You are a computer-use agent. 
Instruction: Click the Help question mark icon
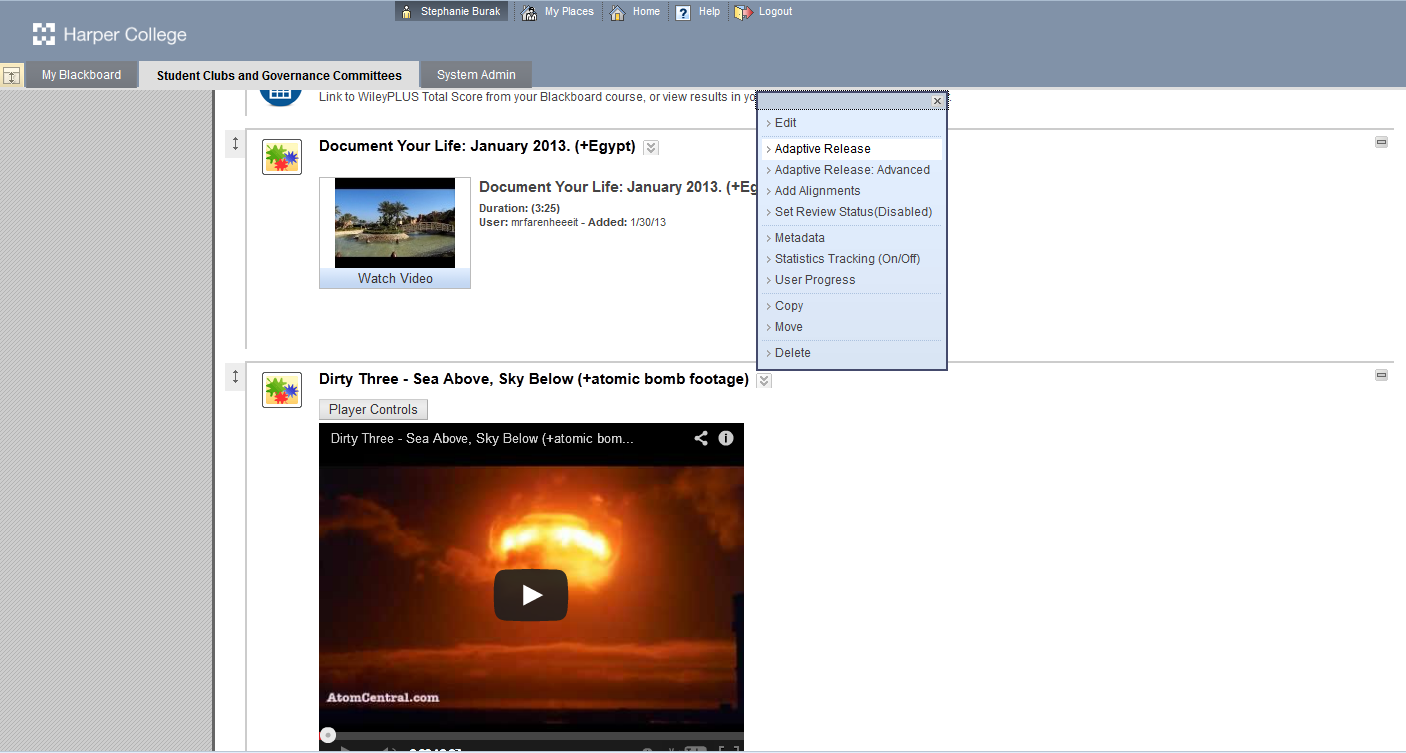pyautogui.click(x=683, y=12)
